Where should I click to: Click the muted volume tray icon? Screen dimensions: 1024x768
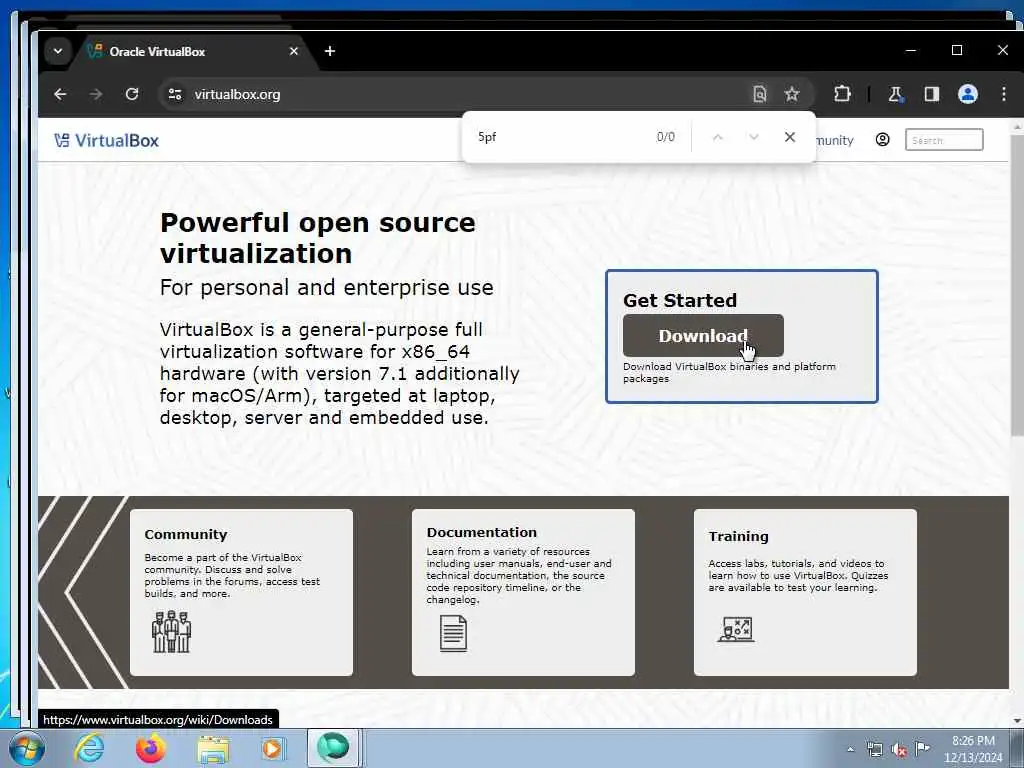899,749
